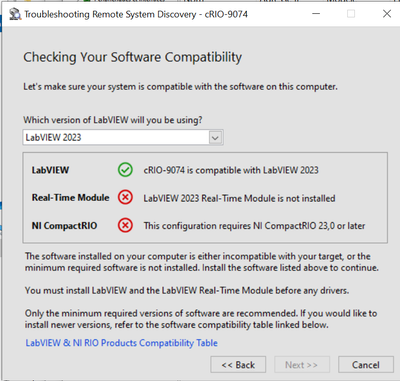
Task: Click the 'Only the minimum required versions' paragraph
Action: (201, 319)
